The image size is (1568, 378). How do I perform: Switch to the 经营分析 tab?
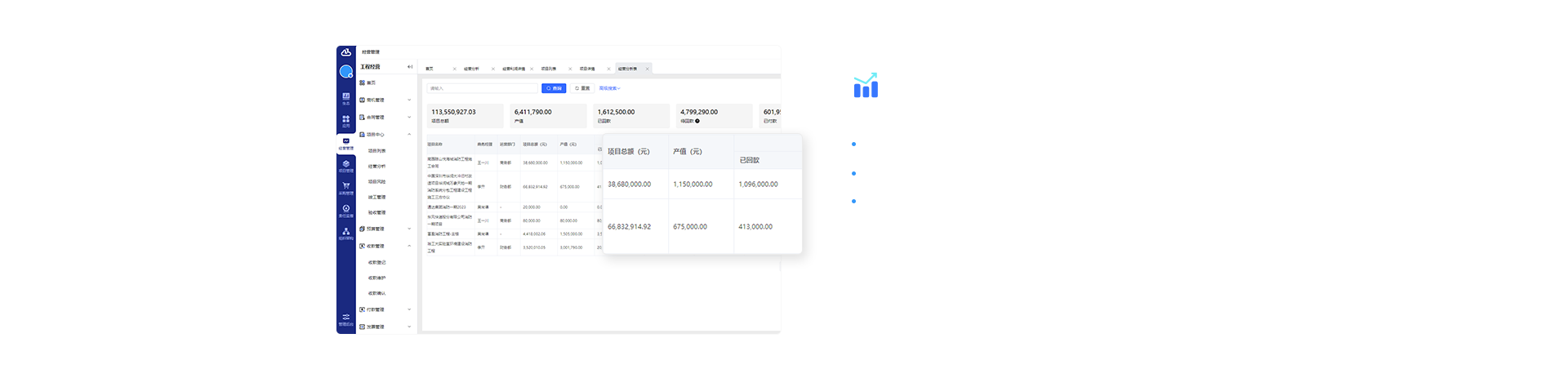pos(472,69)
